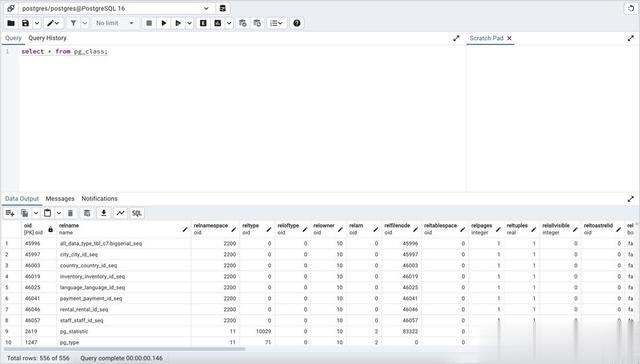Click the Rollback transaction icon

point(257,23)
